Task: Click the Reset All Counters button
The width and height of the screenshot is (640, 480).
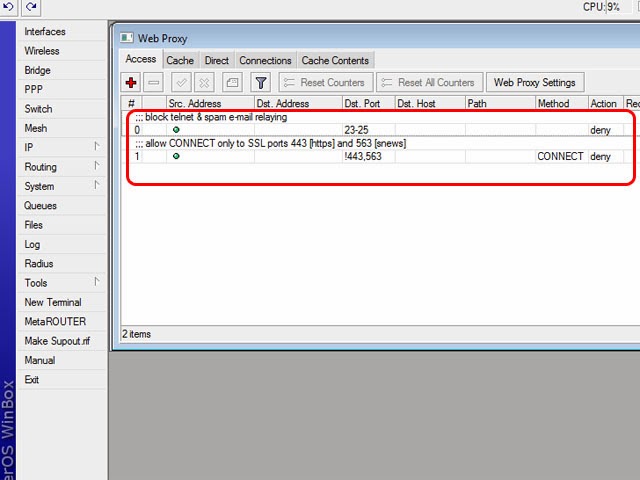Action: point(430,82)
